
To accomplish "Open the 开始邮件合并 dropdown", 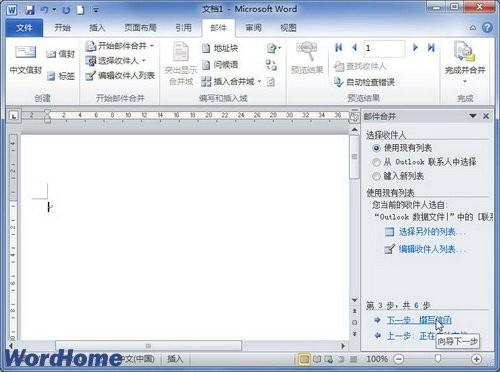I will pyautogui.click(x=119, y=46).
